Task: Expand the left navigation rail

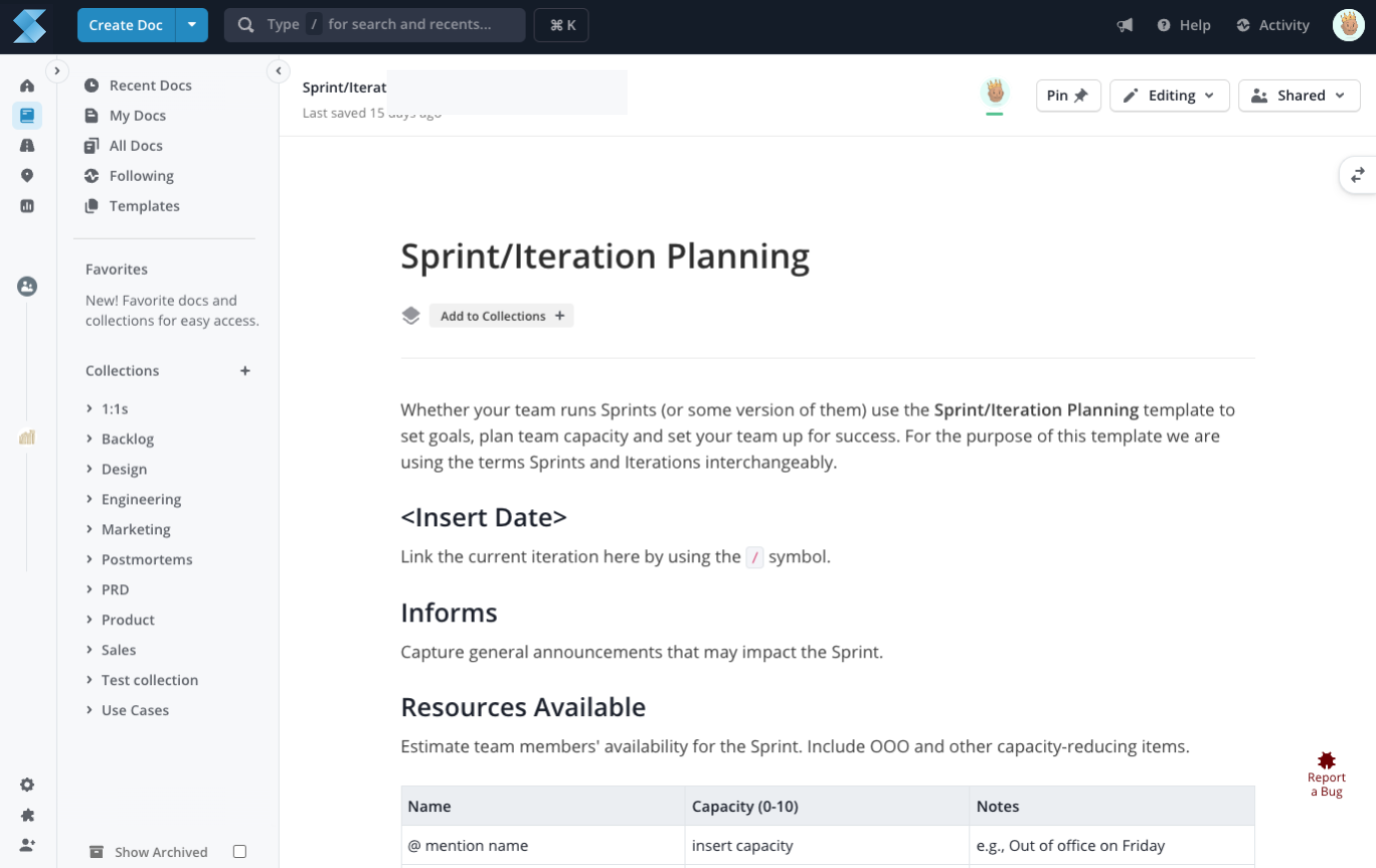Action: [x=57, y=71]
